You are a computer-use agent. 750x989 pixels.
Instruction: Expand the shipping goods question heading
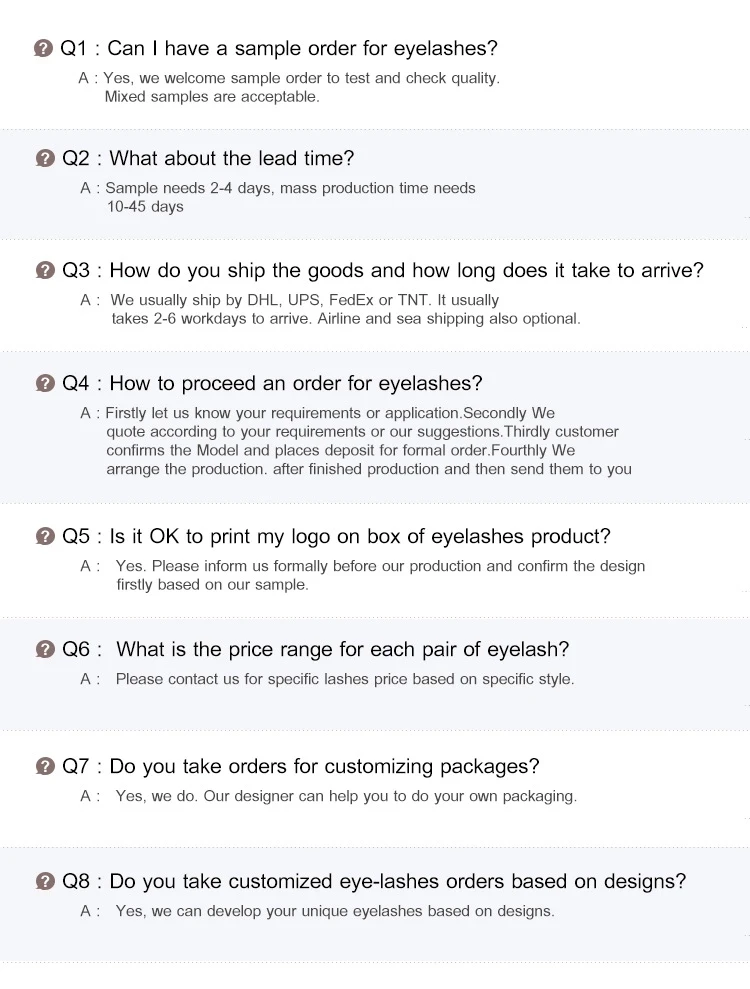(406, 270)
